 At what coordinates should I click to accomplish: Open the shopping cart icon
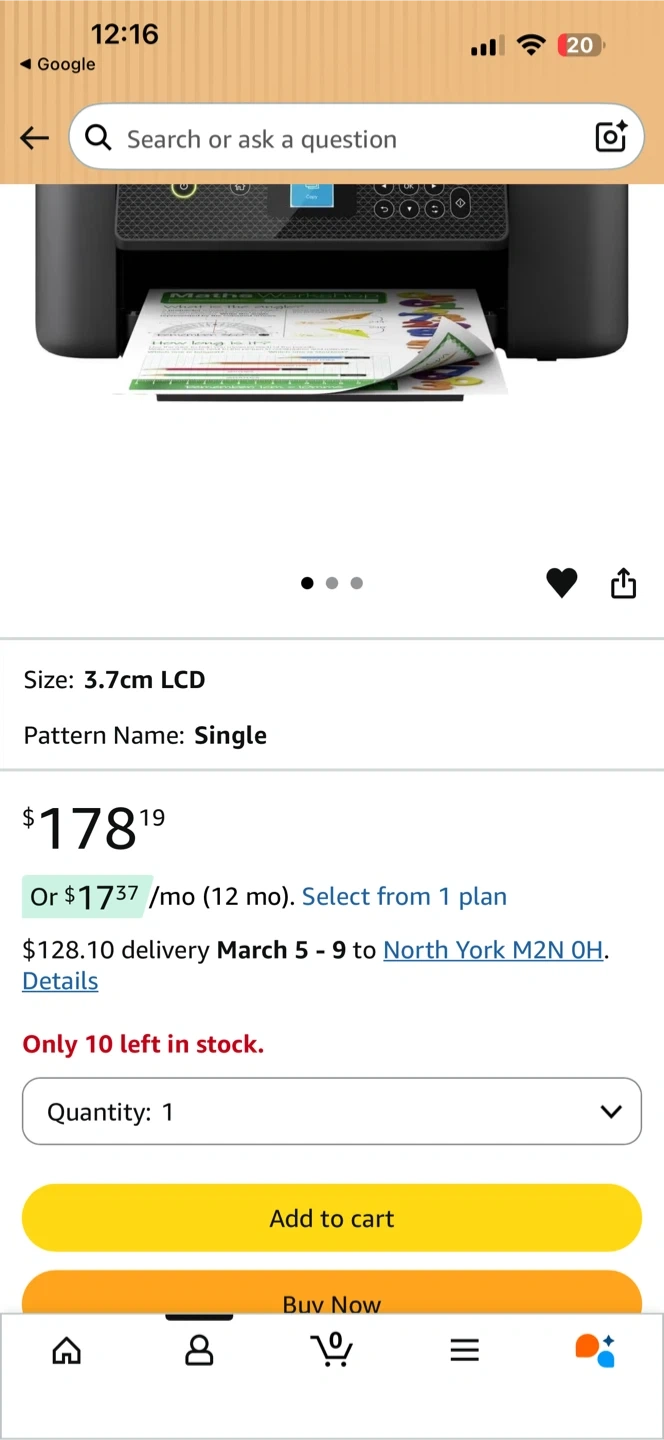click(x=332, y=1349)
